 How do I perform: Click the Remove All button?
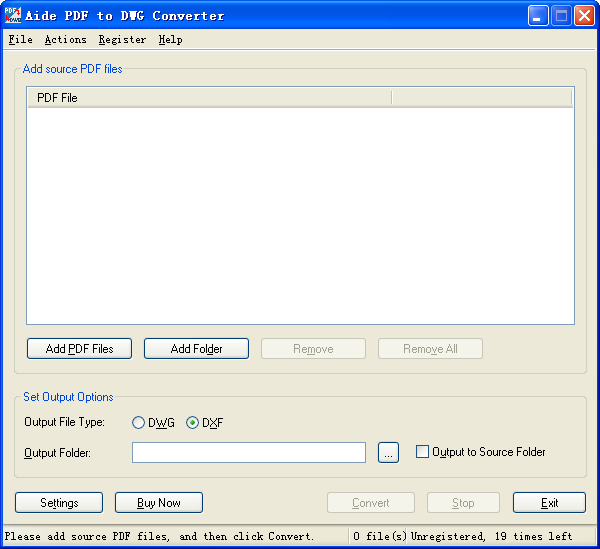(430, 349)
